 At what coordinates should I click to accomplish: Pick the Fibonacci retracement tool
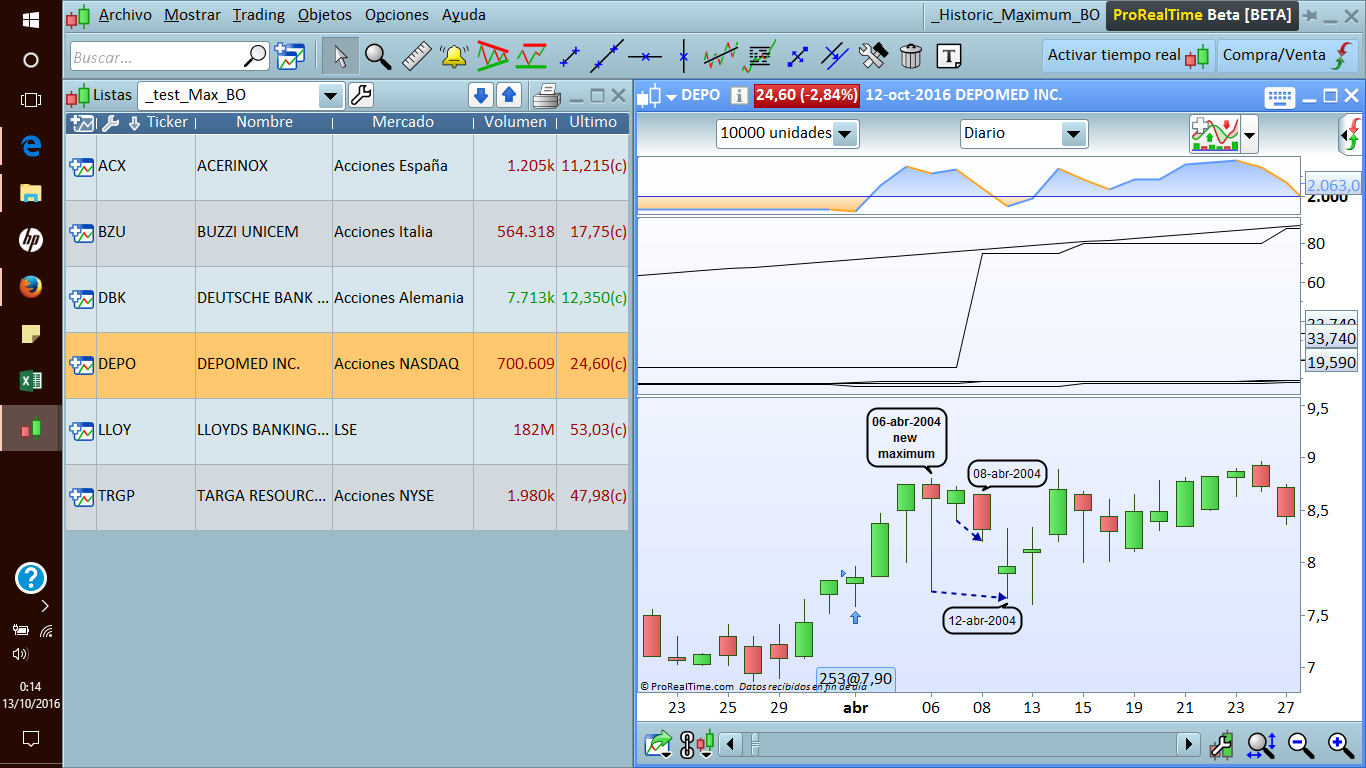(x=760, y=56)
